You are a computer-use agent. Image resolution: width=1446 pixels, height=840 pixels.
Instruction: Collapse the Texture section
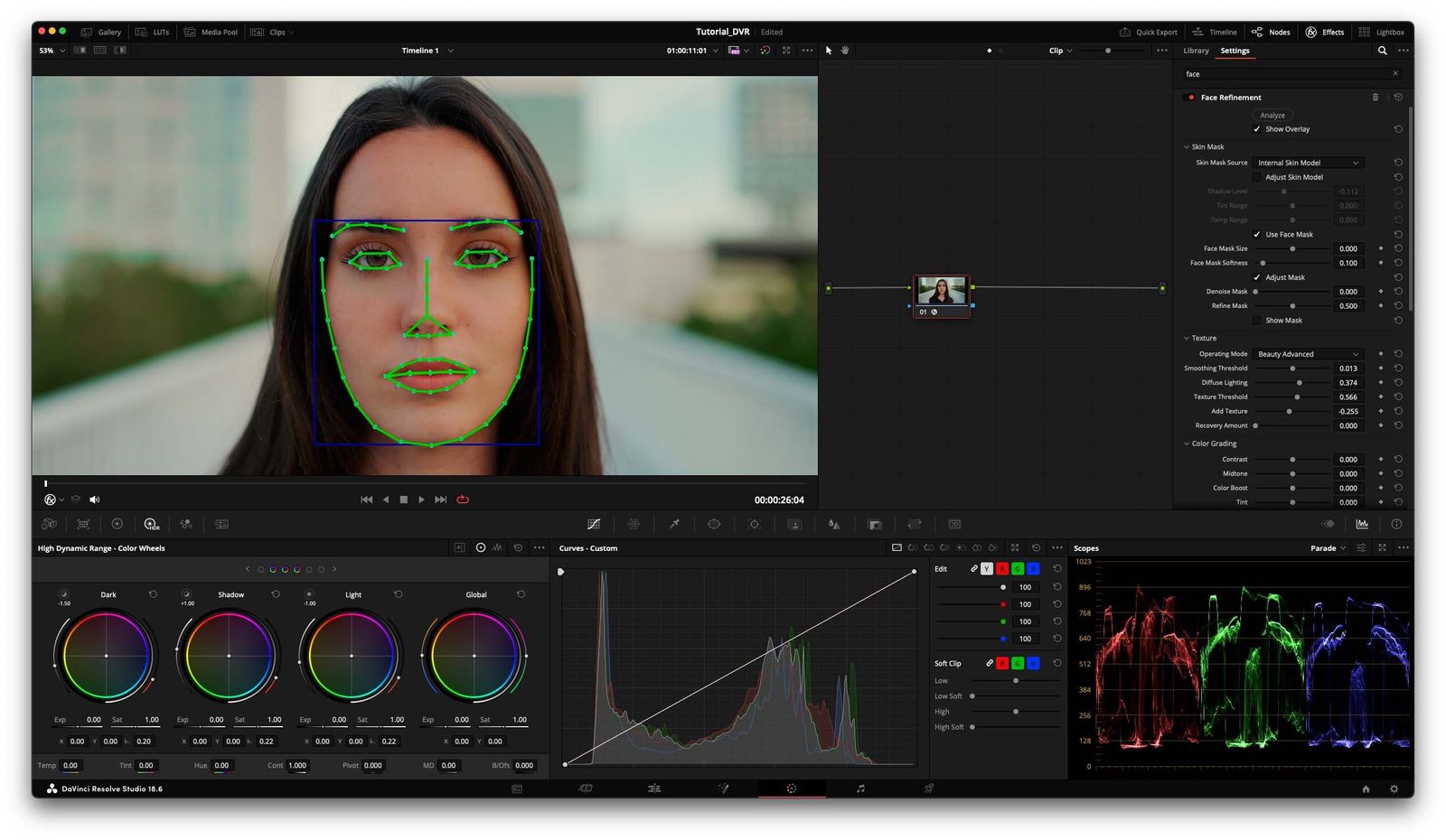[1187, 338]
